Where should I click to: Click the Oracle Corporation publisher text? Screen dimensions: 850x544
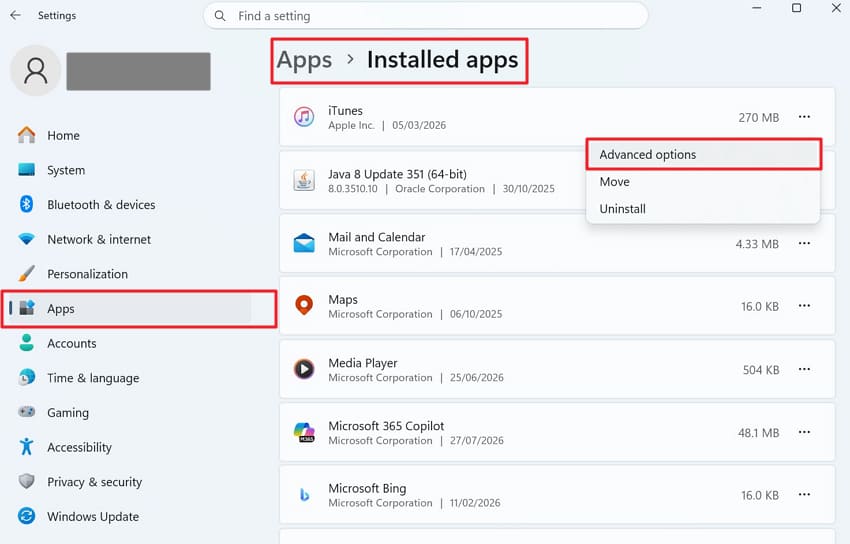[x=440, y=189]
